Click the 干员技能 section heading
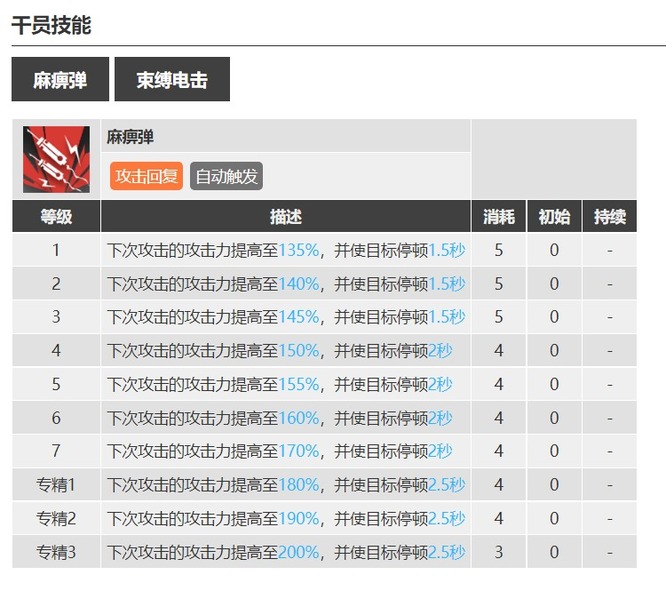The width and height of the screenshot is (666, 591). click(51, 25)
